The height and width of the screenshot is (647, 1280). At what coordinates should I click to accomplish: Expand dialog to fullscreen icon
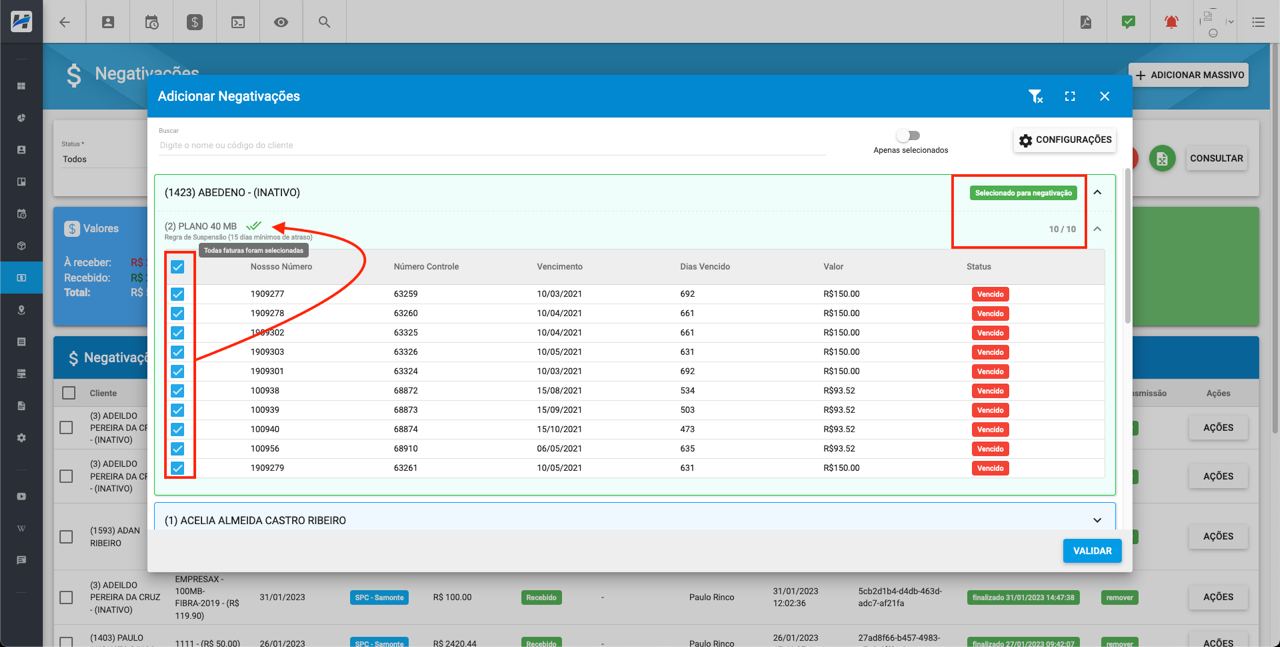[1070, 96]
